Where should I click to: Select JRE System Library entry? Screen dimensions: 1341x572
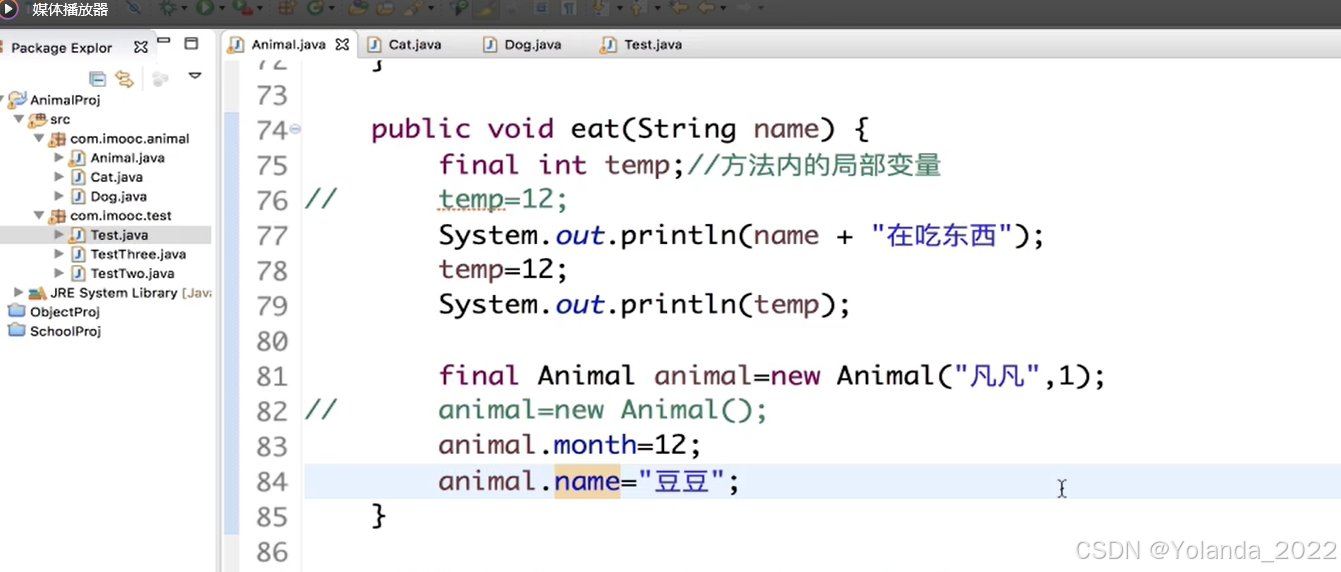[131, 293]
